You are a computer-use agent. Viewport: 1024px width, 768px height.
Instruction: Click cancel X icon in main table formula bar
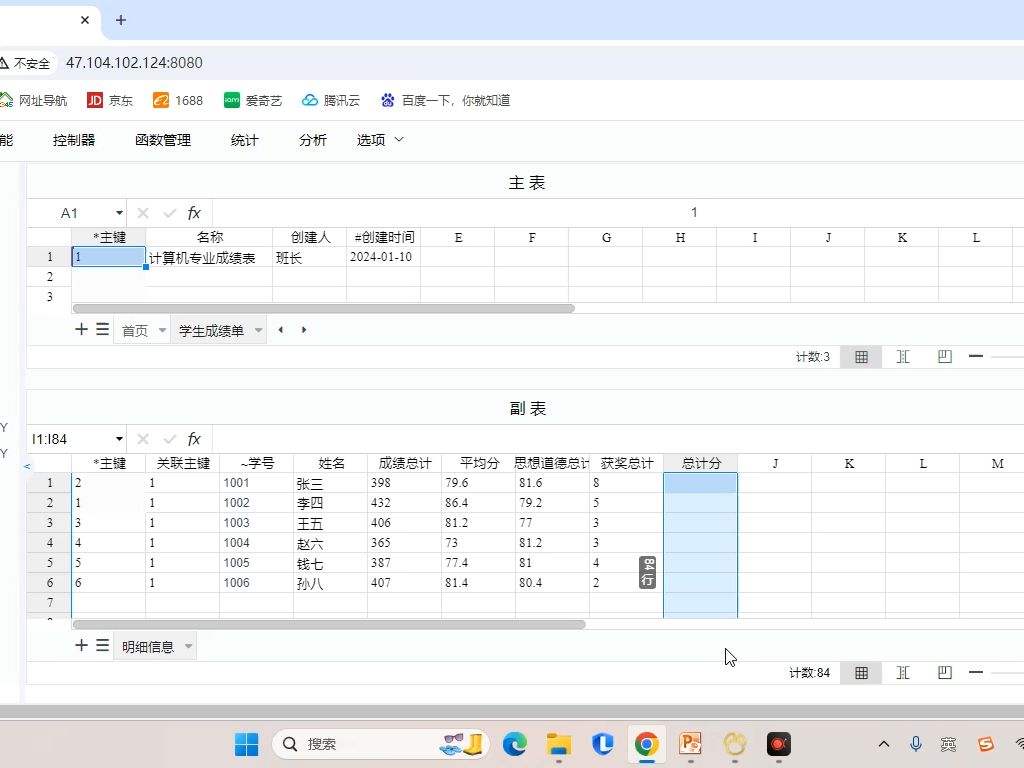click(143, 213)
